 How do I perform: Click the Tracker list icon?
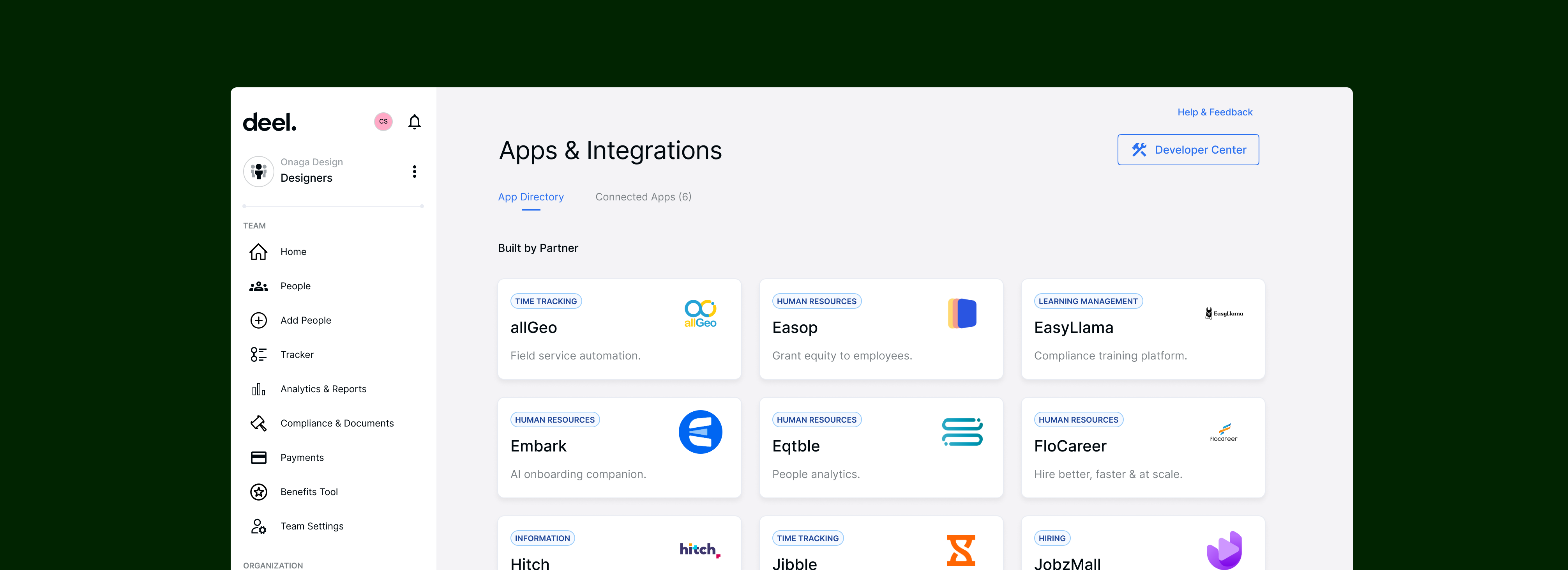pos(259,354)
